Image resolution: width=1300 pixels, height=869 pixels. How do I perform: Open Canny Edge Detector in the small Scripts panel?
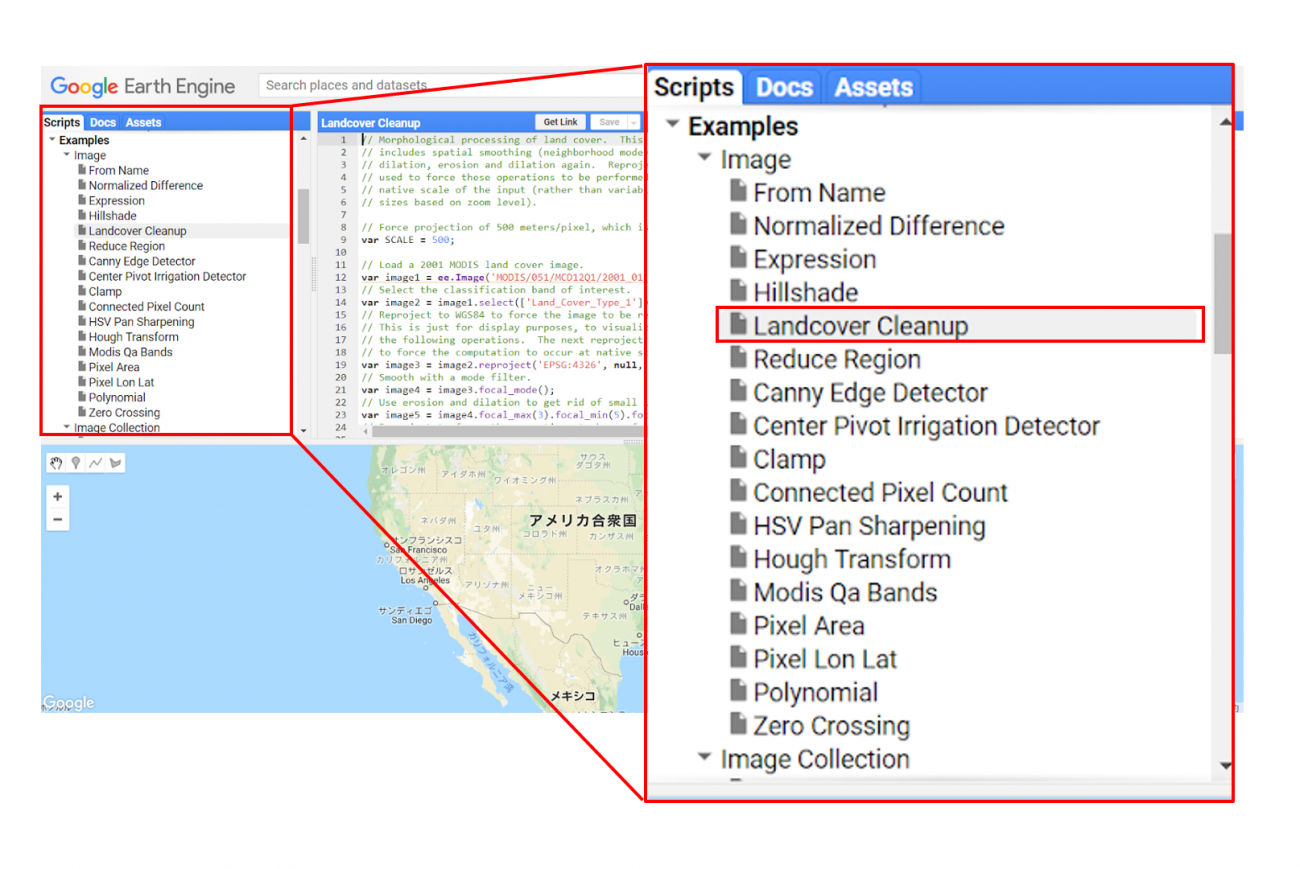(x=142, y=261)
